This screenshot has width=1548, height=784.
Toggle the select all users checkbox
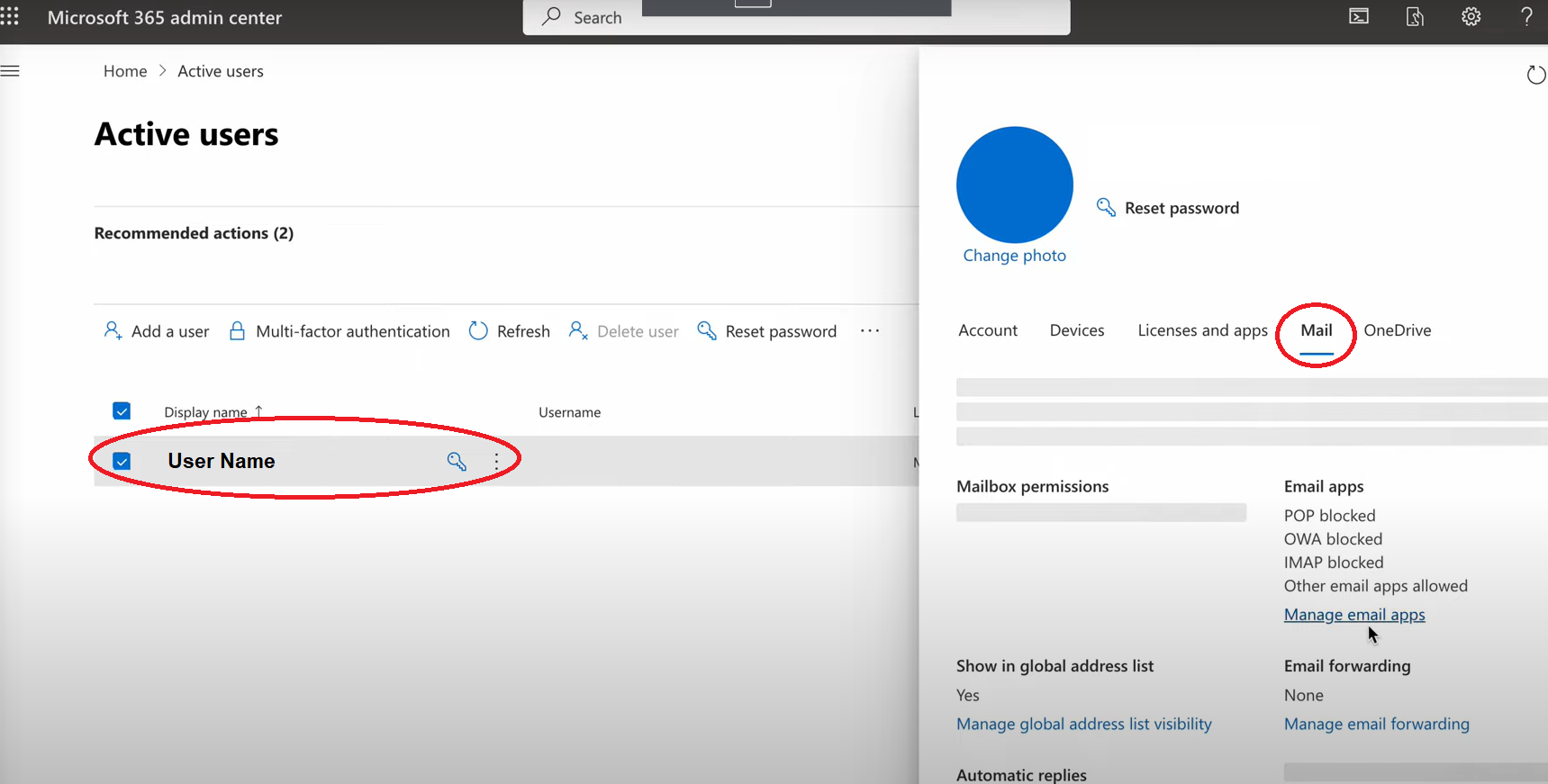click(122, 411)
